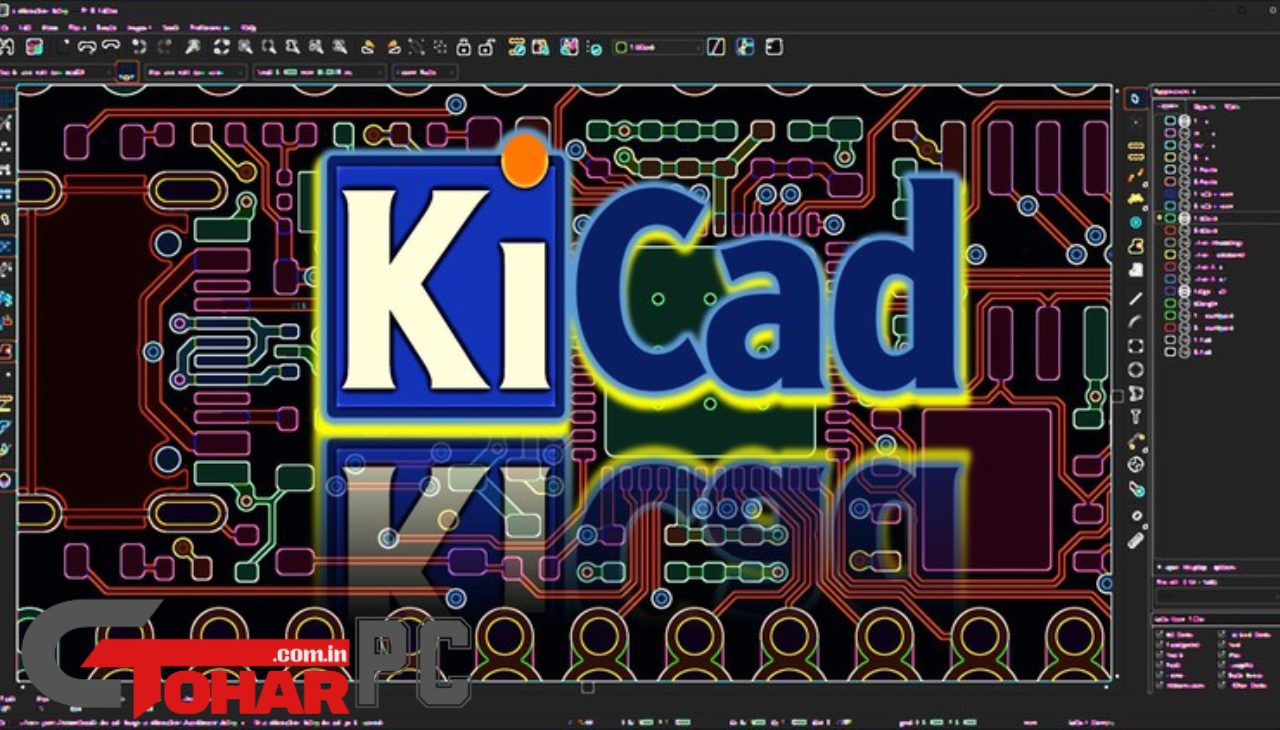Open the via size dropdown
The image size is (1280, 730).
point(195,72)
